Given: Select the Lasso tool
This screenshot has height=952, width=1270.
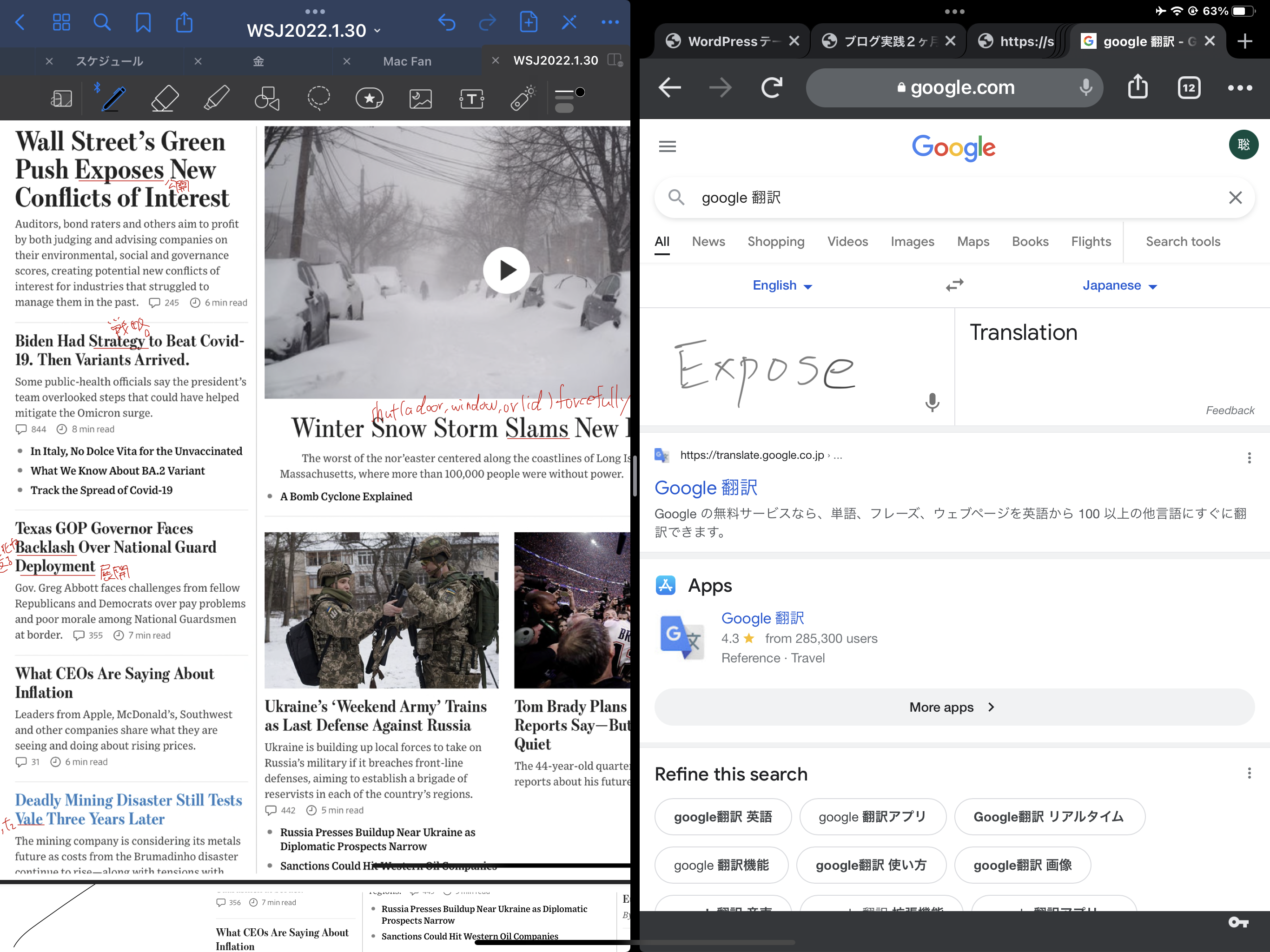Looking at the screenshot, I should (x=318, y=99).
